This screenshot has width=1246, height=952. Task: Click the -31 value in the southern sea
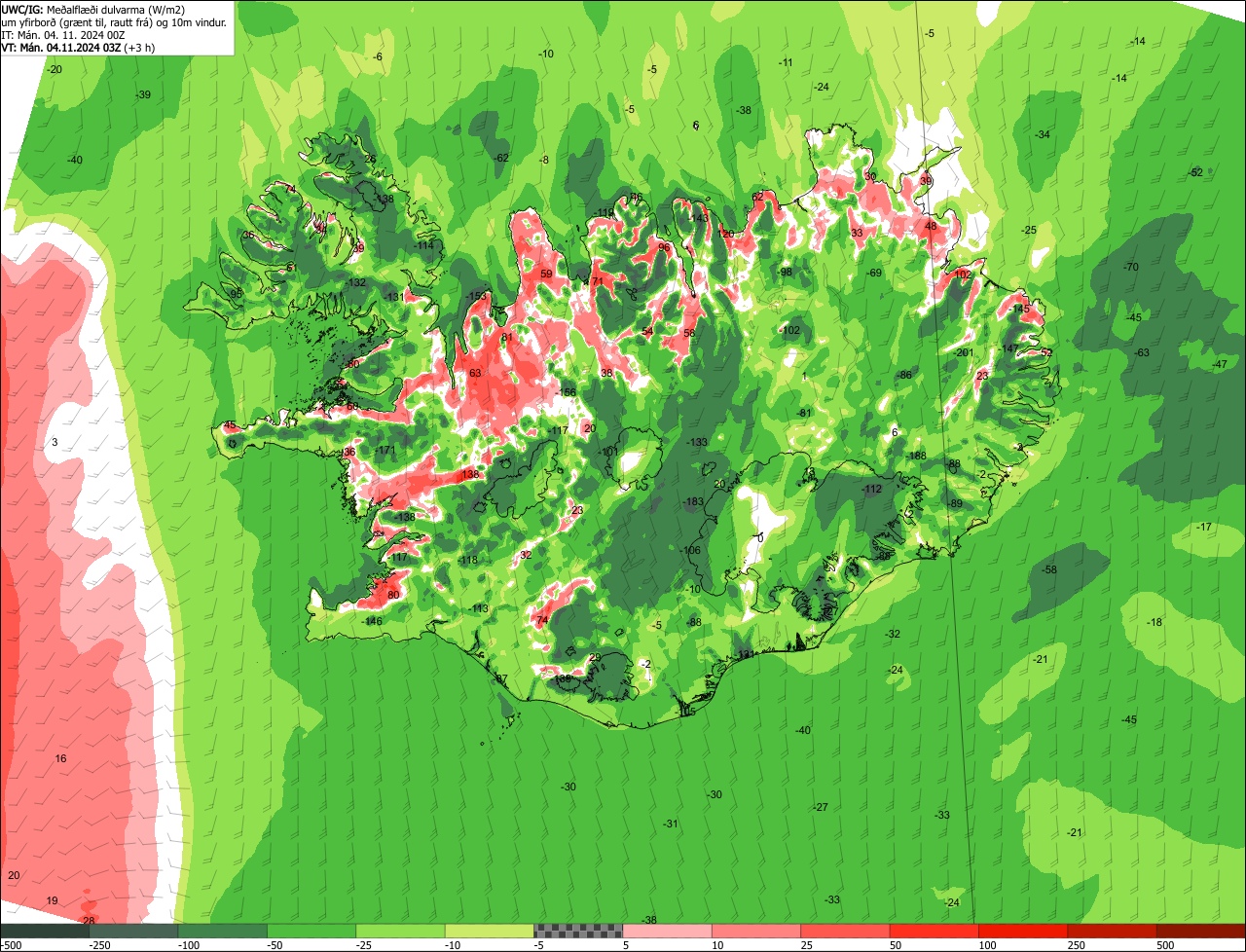tap(671, 824)
